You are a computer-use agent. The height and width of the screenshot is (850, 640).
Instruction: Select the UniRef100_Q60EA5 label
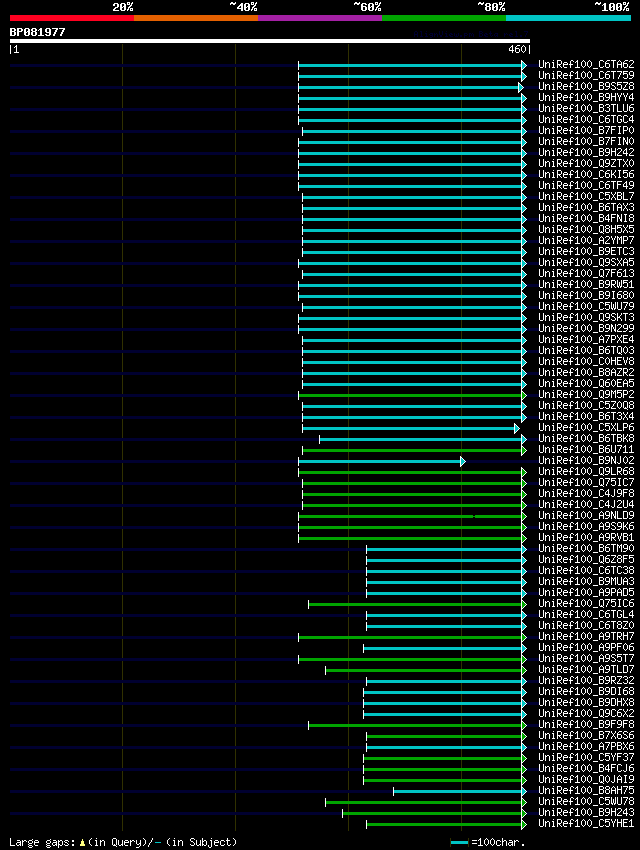point(586,384)
